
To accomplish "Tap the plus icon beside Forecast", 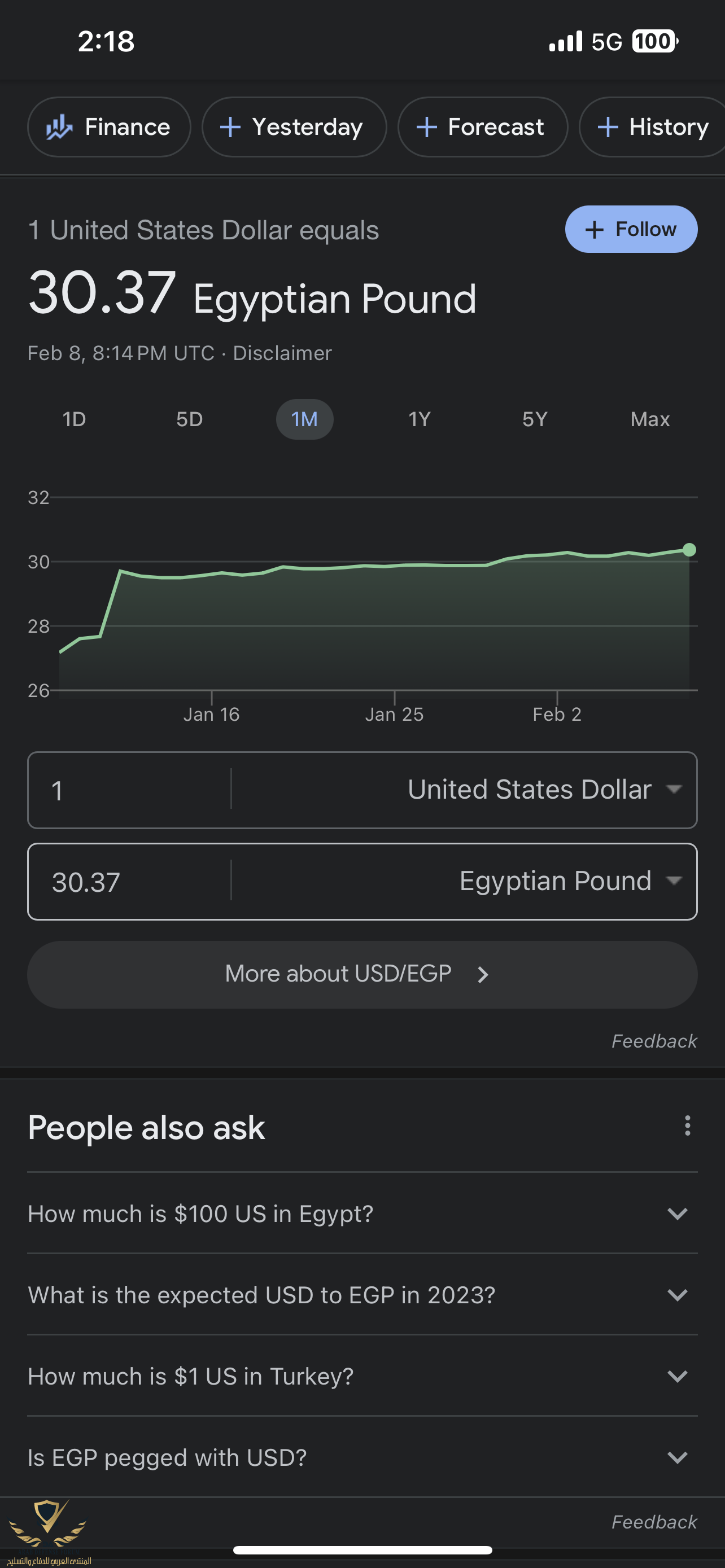I will (x=427, y=127).
